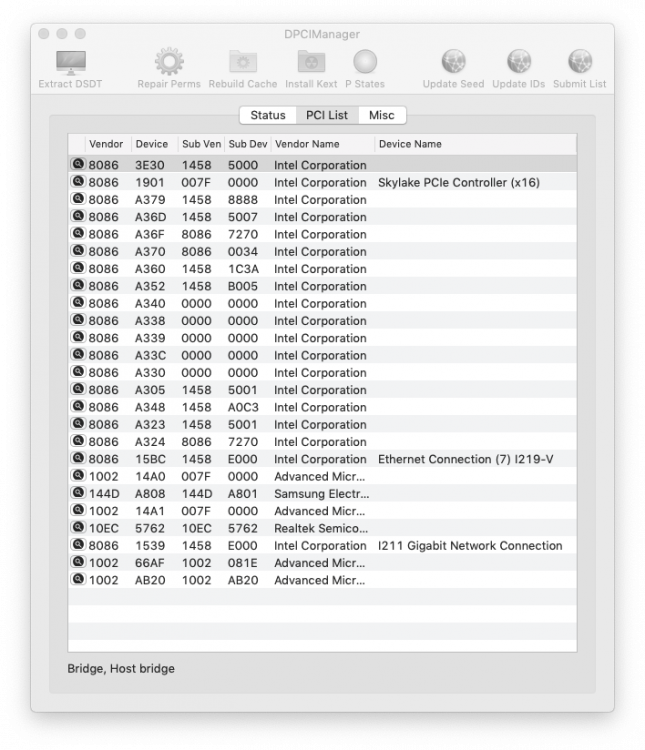Click lookup icon on device A339 row
Image resolution: width=645 pixels, height=750 pixels.
coord(78,337)
